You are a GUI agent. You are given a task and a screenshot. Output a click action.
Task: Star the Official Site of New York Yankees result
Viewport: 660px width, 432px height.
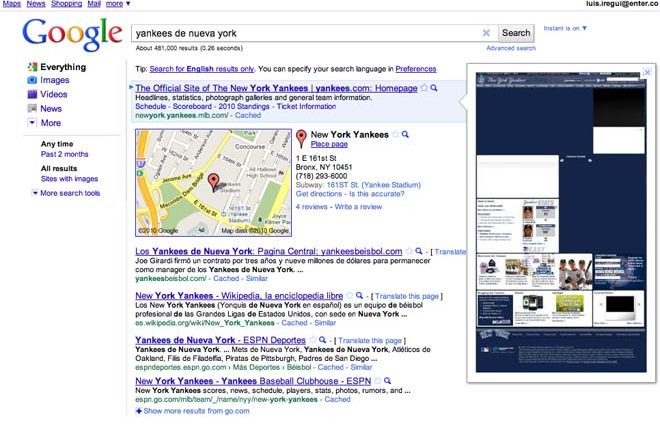424,88
